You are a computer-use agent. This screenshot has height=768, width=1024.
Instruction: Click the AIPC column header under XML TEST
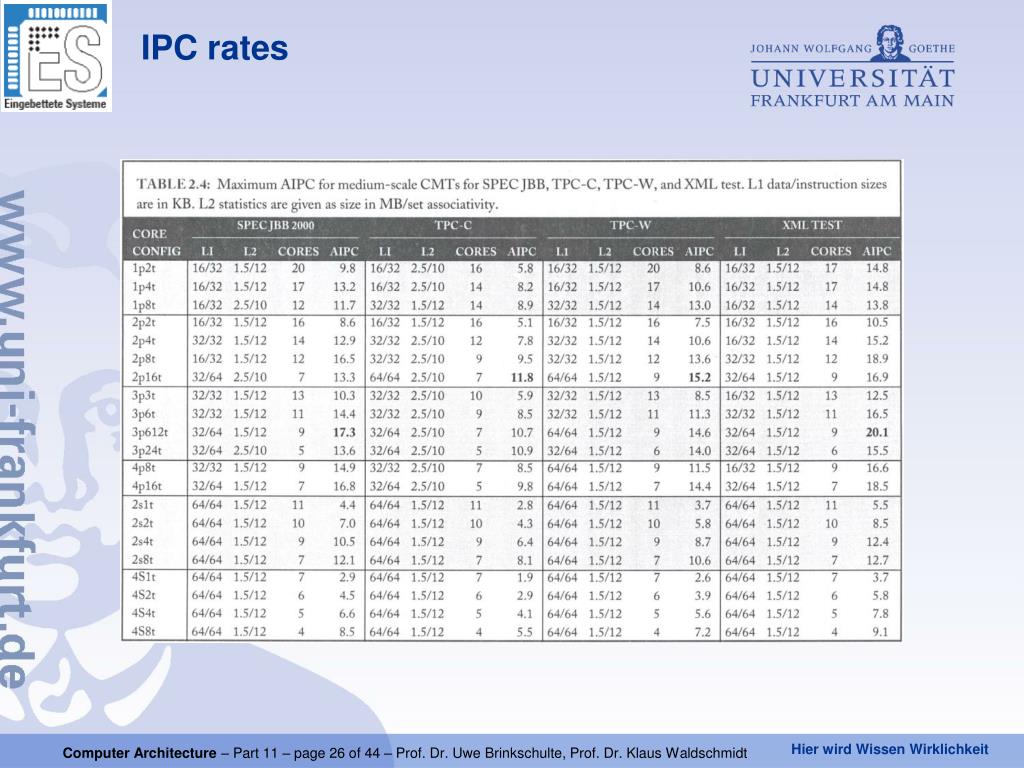point(876,251)
